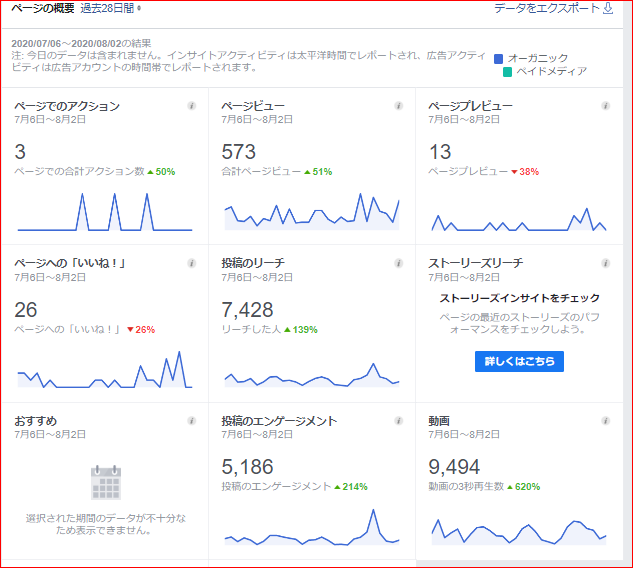The height and width of the screenshot is (568, 633).
Task: Open the ページでのアクション card title
Action: [x=67, y=106]
